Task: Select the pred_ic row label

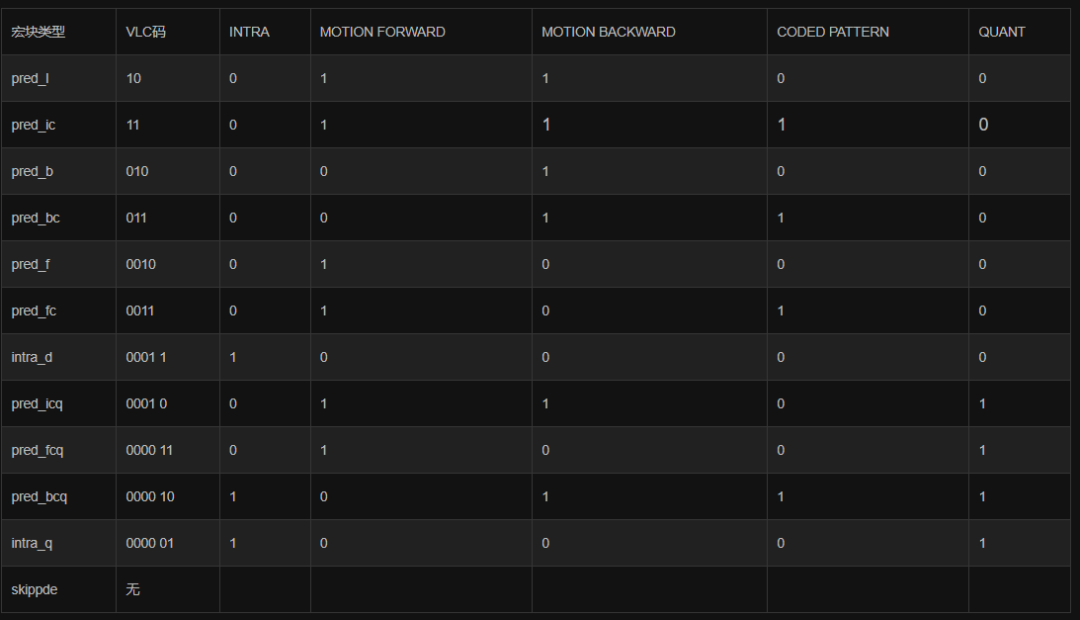Action: pos(33,125)
